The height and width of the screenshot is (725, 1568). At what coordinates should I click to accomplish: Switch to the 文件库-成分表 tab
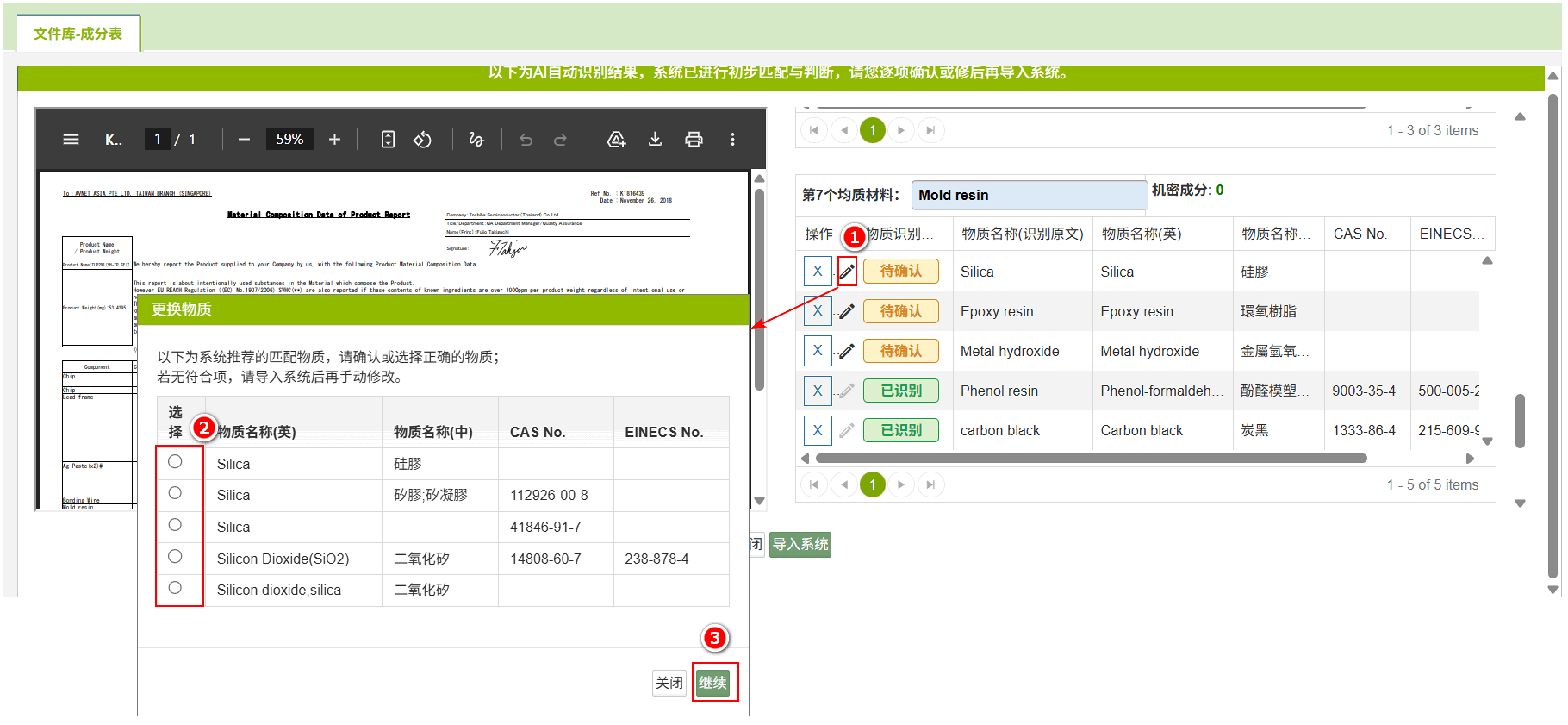(x=78, y=34)
